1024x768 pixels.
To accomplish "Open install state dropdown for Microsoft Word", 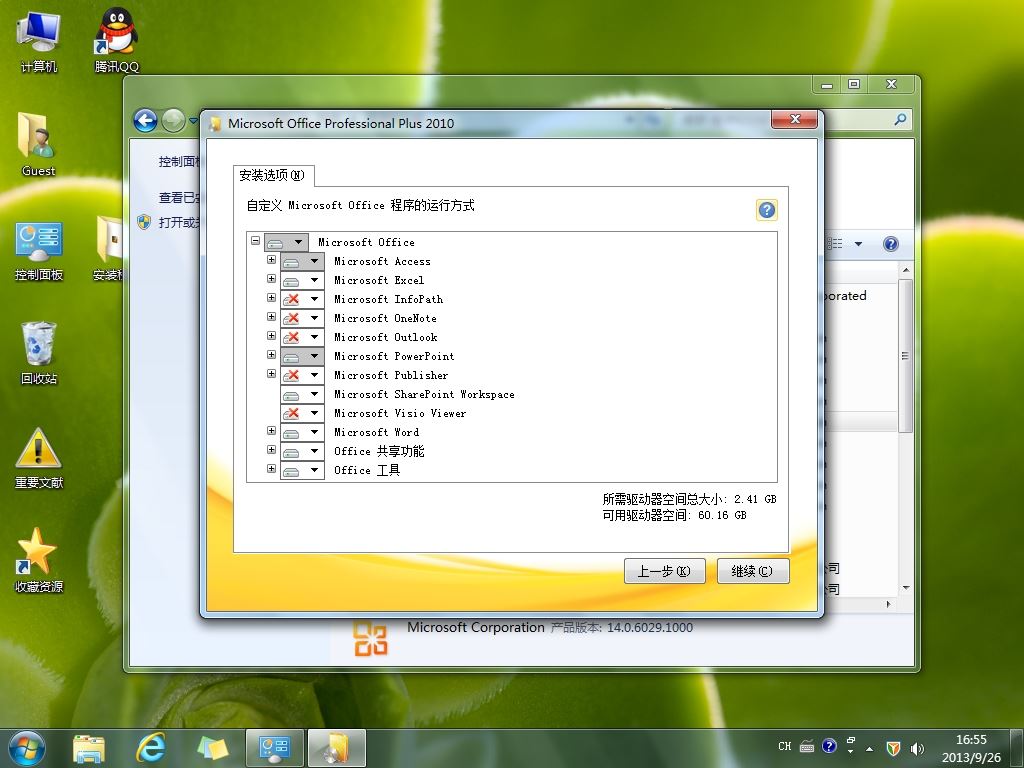I will 302,432.
